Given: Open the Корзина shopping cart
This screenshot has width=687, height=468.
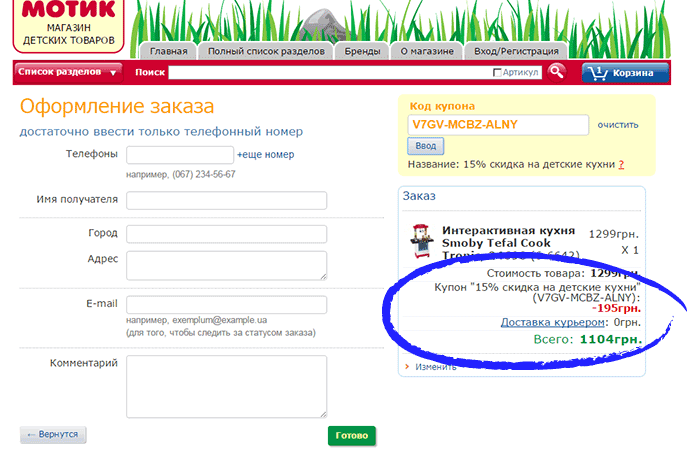Looking at the screenshot, I should click(x=625, y=72).
